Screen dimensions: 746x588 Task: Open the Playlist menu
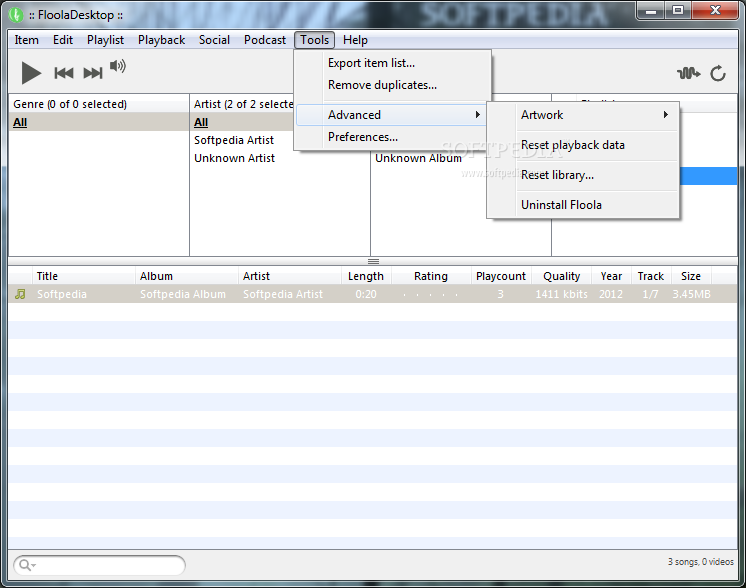105,40
